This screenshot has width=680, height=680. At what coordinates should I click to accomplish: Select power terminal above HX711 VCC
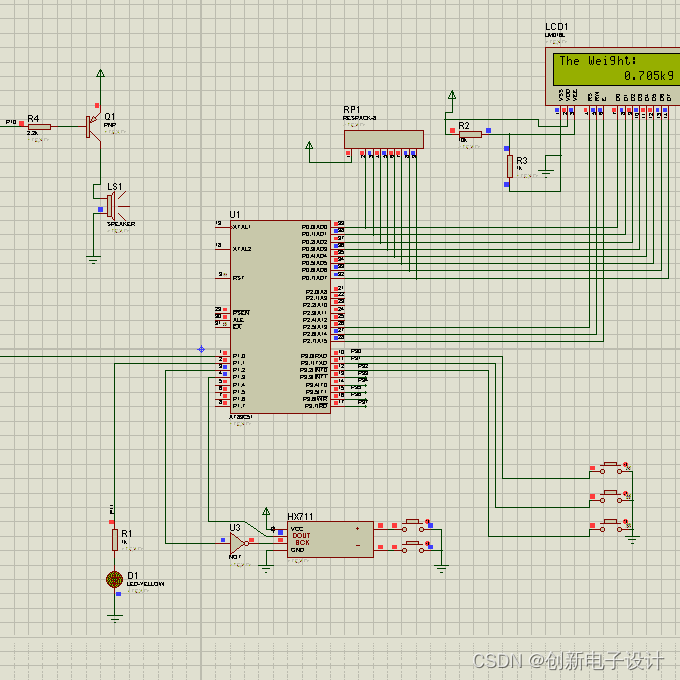[266, 512]
